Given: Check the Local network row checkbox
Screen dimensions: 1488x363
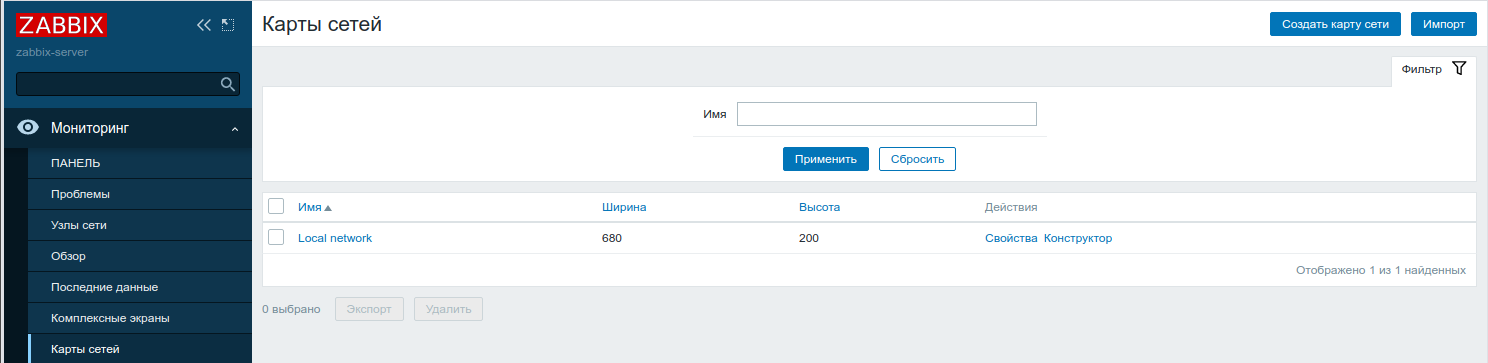Looking at the screenshot, I should pyautogui.click(x=277, y=237).
